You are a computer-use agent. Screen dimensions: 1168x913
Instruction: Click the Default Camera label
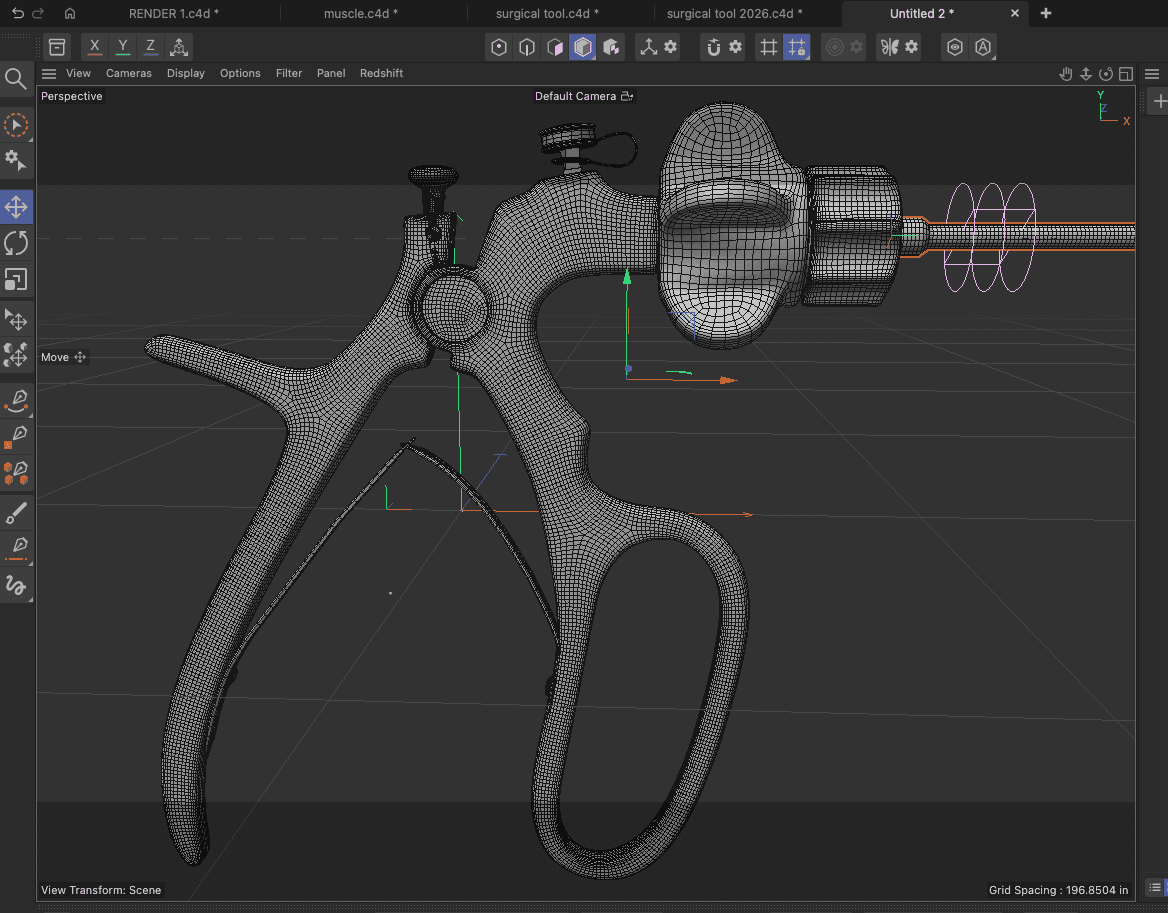click(x=575, y=96)
